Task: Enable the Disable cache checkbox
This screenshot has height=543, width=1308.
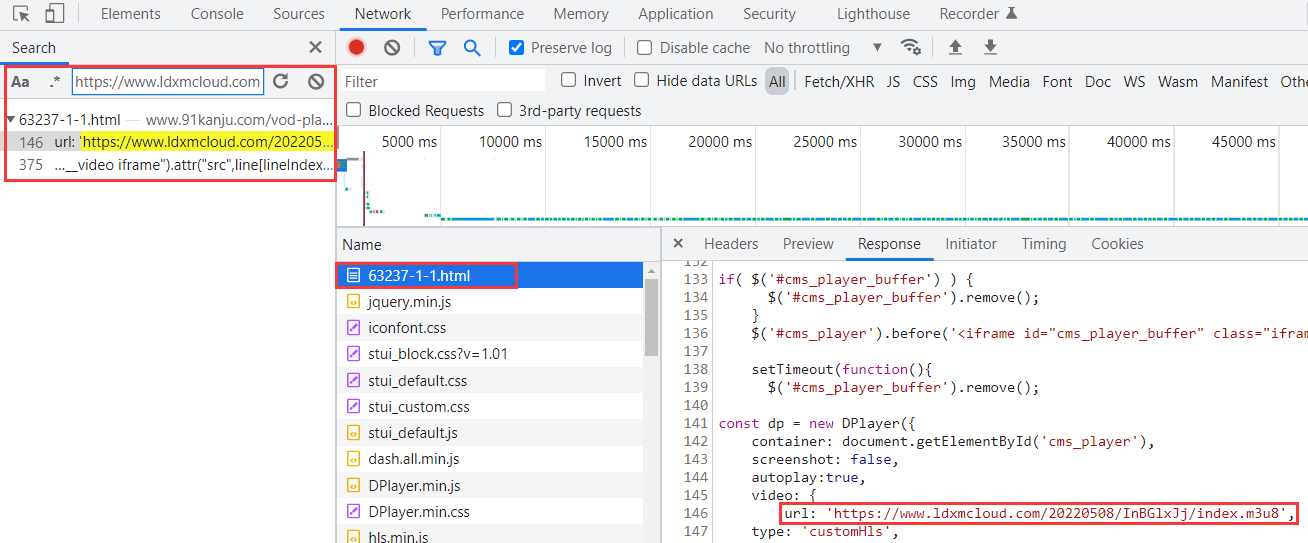Action: pos(645,47)
